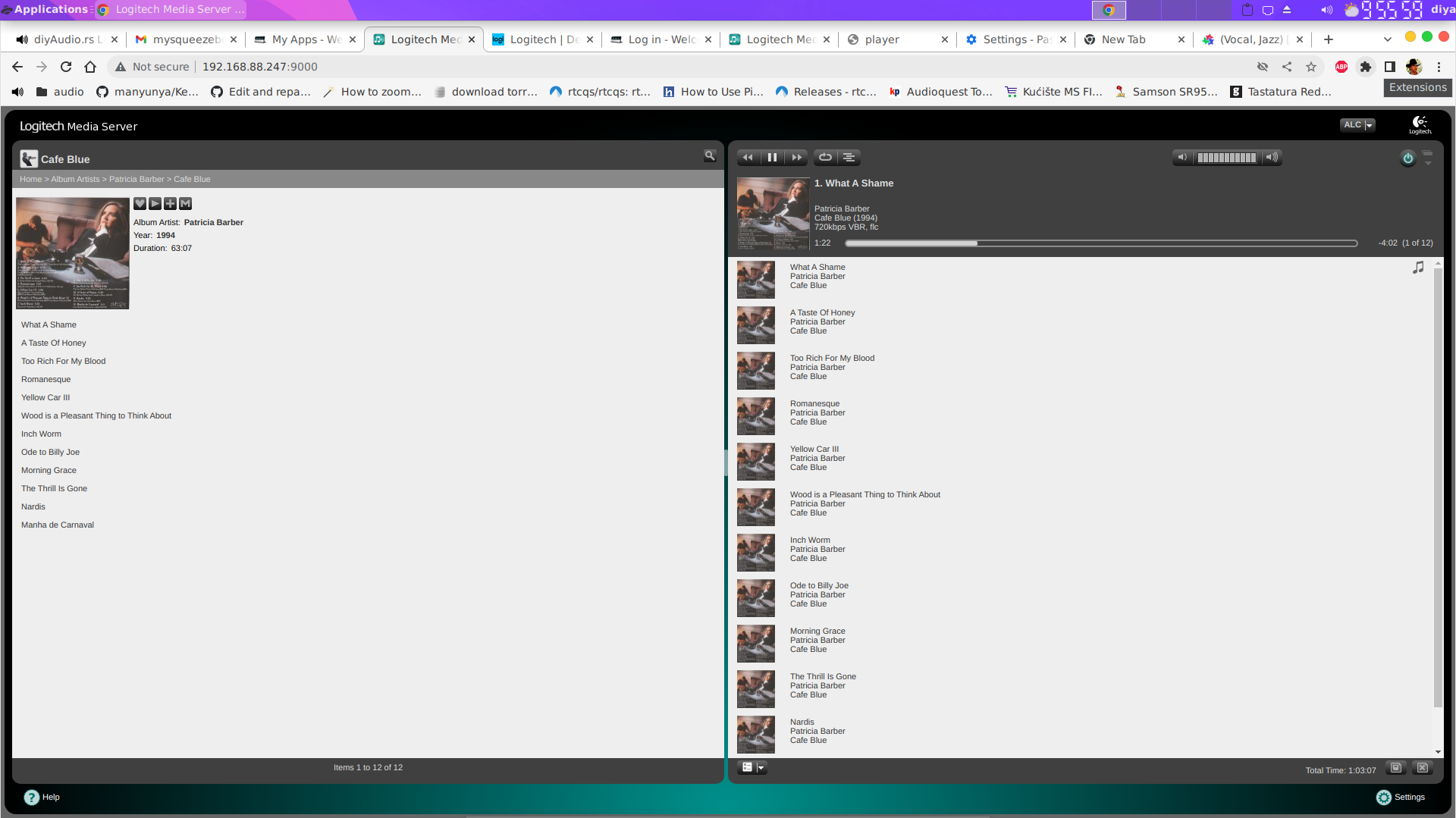Open Patricia Barber Album Artist link
This screenshot has width=1456, height=818.
[214, 223]
